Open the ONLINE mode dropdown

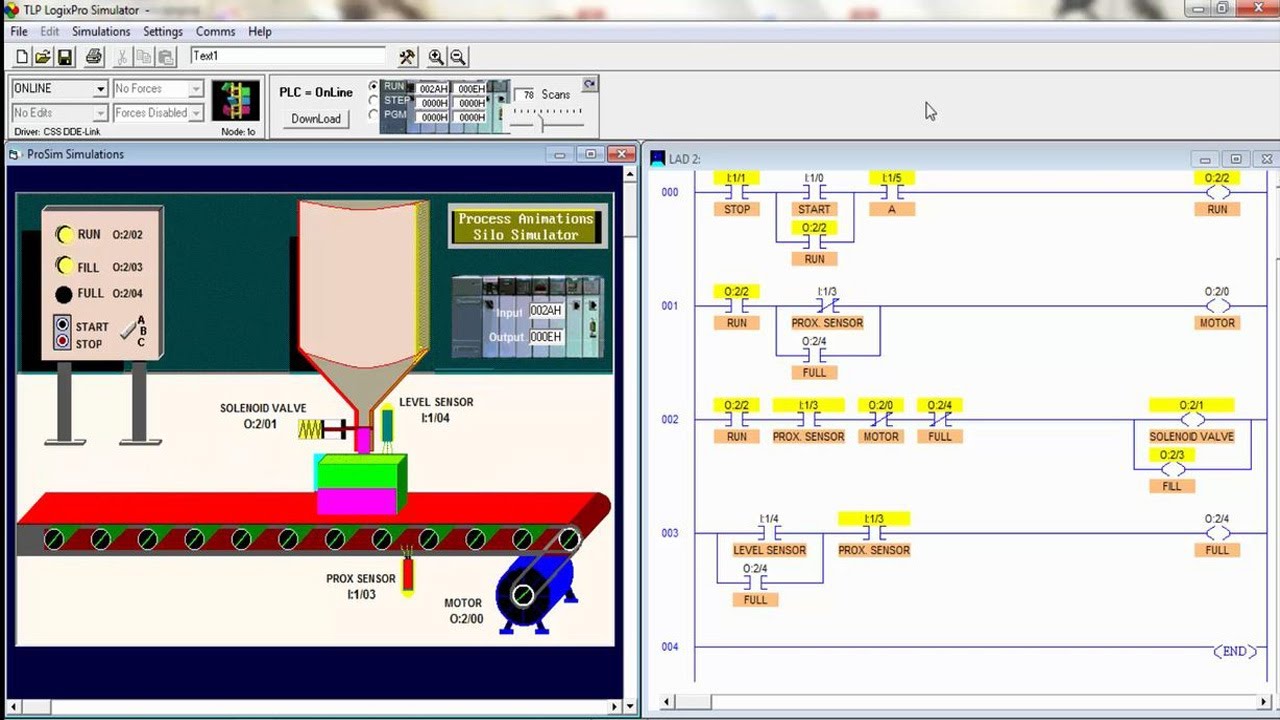[100, 89]
